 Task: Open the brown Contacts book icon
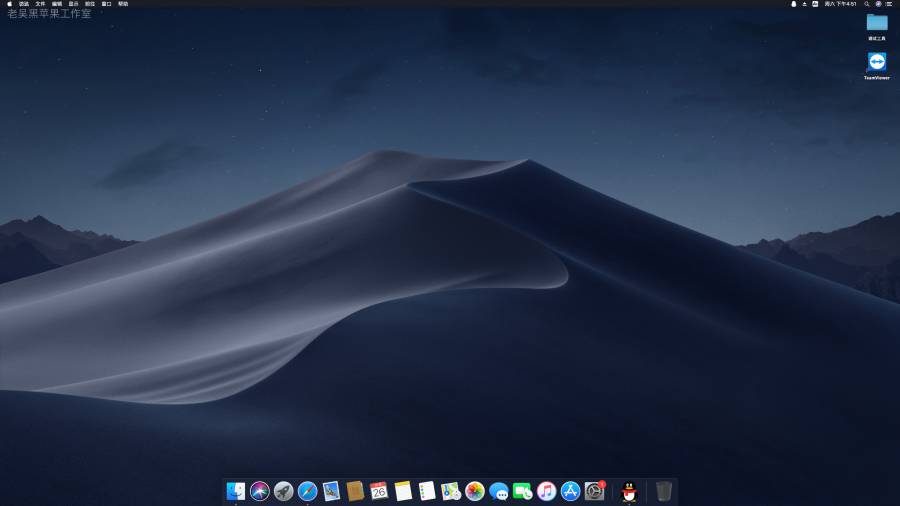[x=355, y=491]
